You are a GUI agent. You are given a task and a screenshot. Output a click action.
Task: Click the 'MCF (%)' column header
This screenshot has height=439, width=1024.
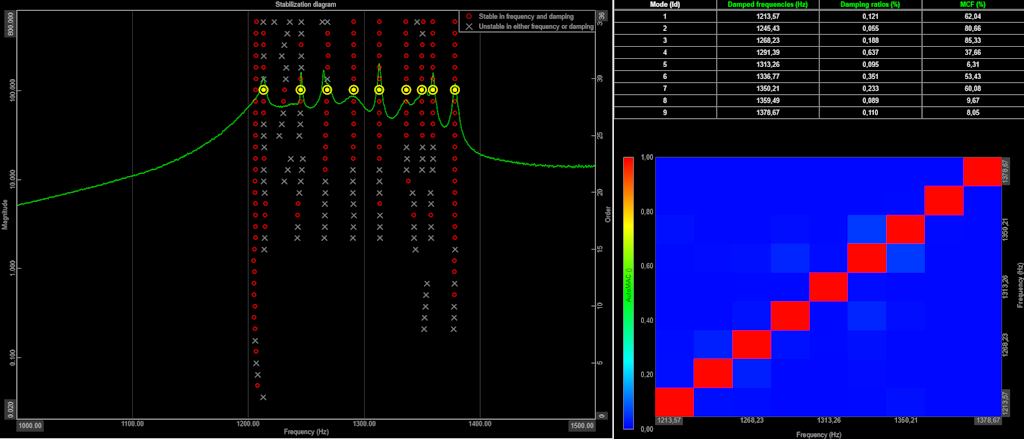coord(972,4)
